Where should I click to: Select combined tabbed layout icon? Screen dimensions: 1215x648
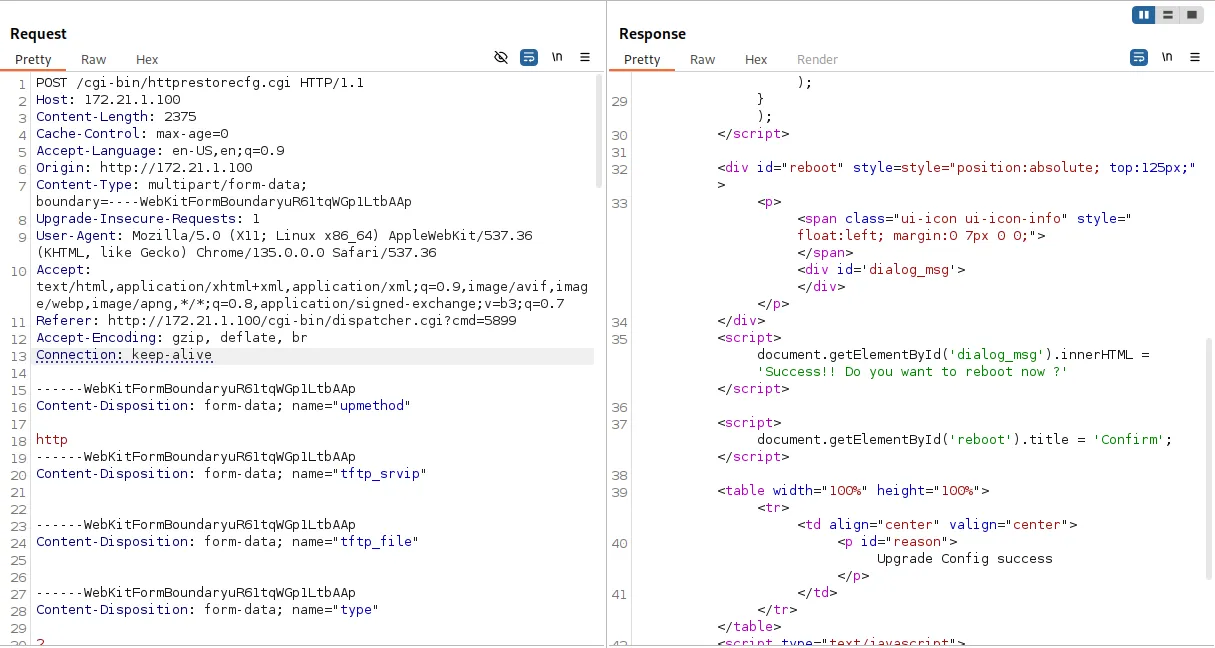tap(1192, 15)
